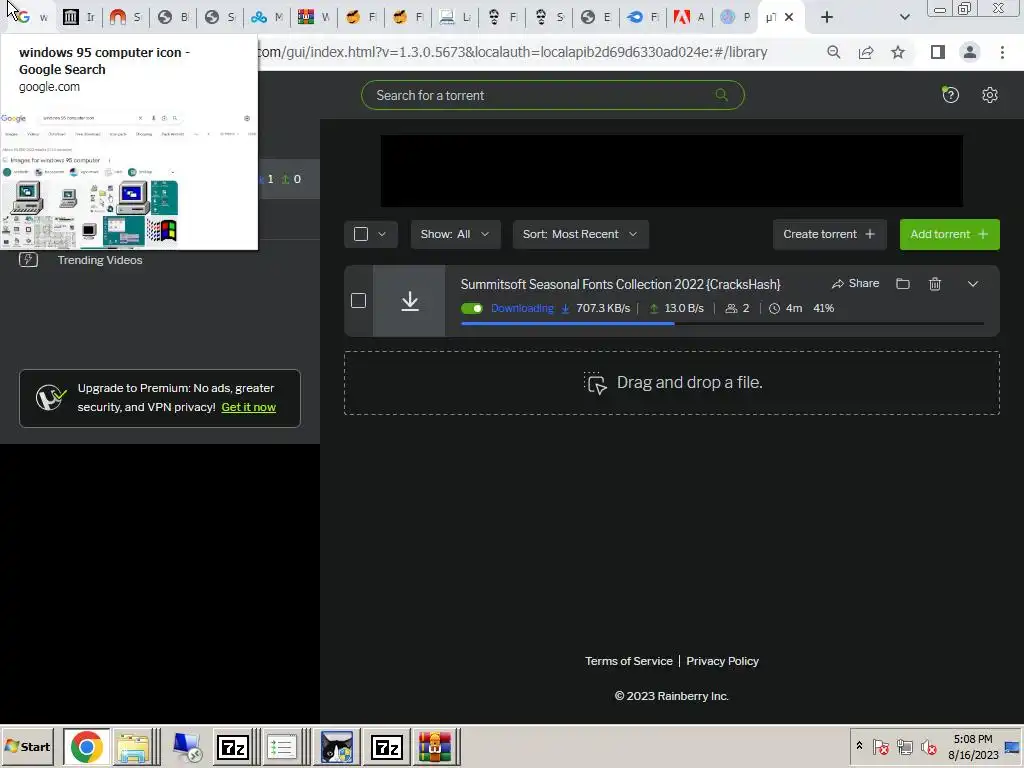Image resolution: width=1024 pixels, height=768 pixels.
Task: Open the settings gear icon
Action: (989, 95)
